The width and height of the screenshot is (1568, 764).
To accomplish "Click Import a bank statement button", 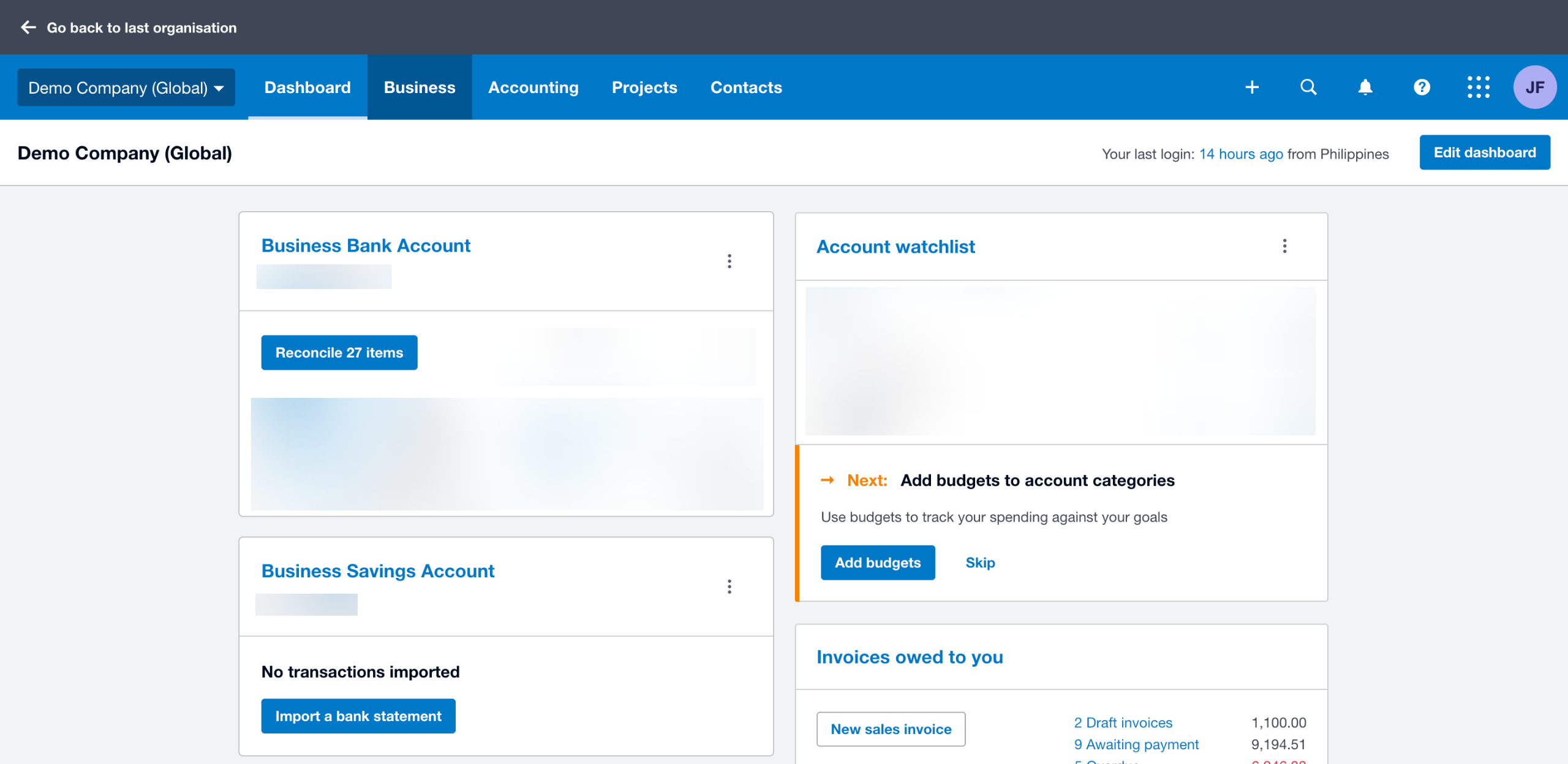I will point(358,716).
